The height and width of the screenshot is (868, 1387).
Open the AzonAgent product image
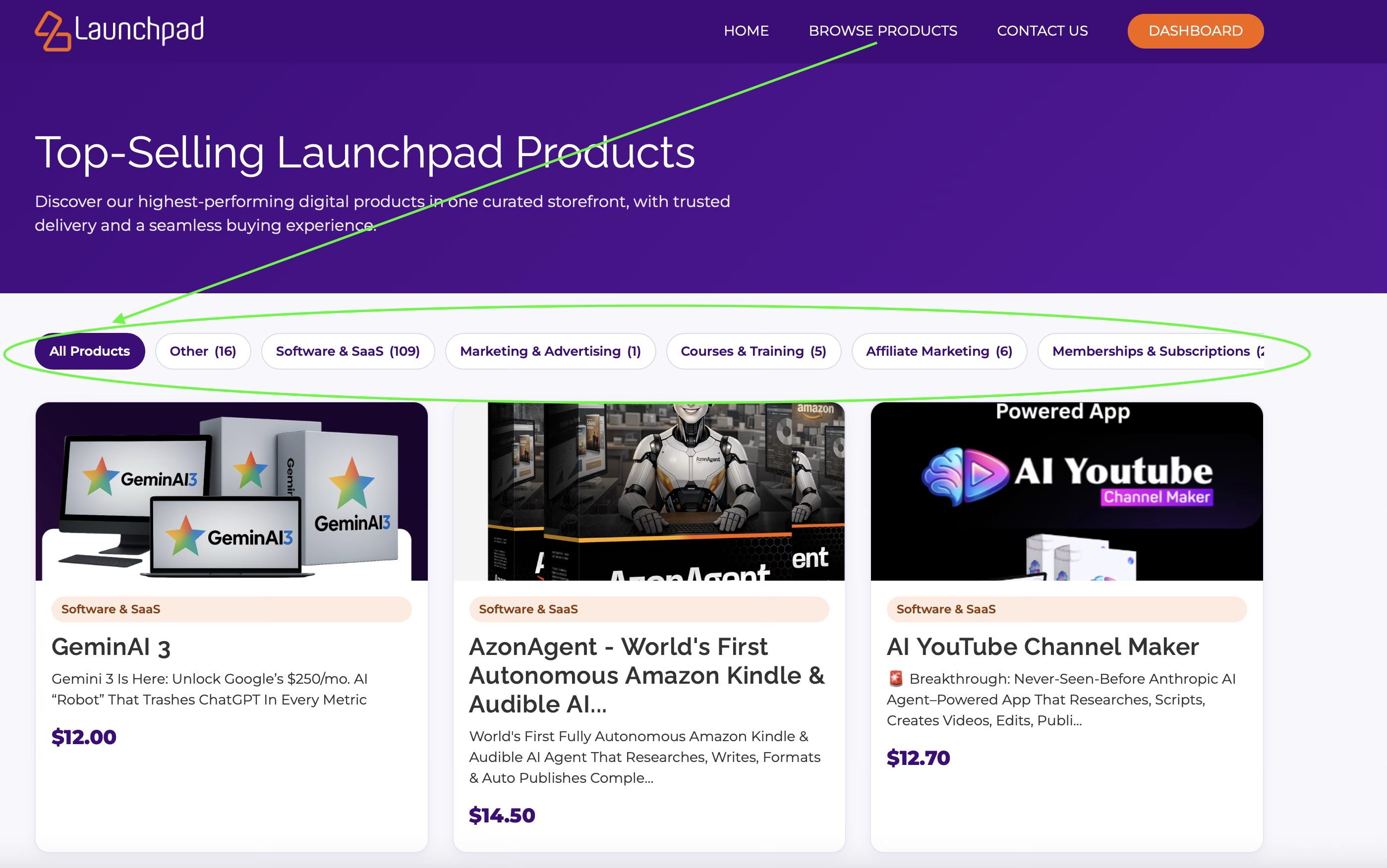point(649,491)
